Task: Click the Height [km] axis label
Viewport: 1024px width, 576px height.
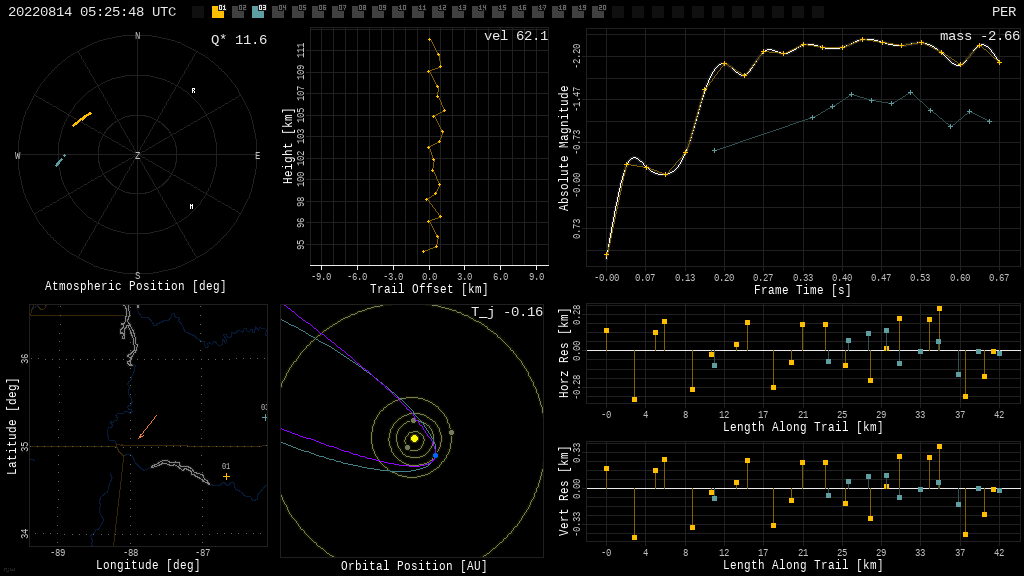Action: 288,146
